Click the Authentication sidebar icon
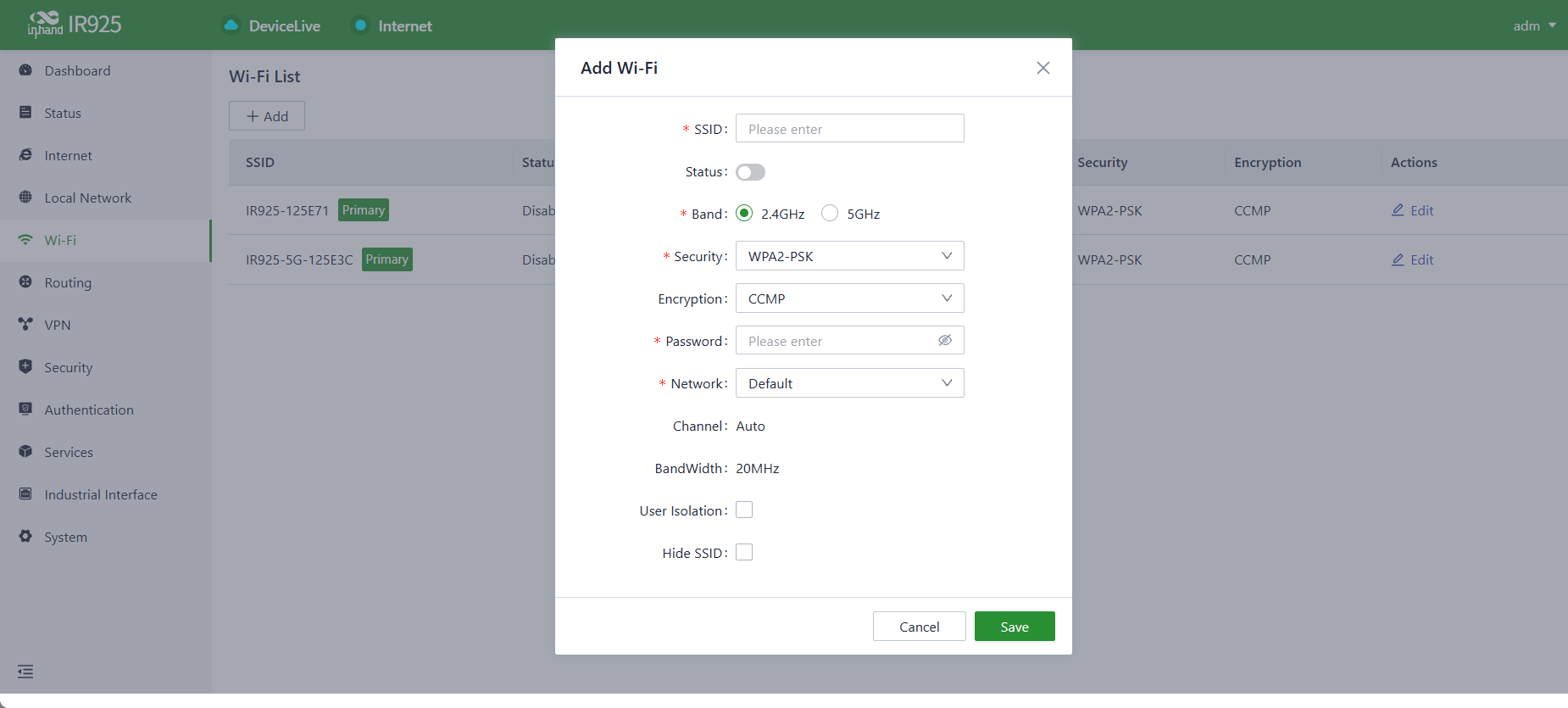Viewport: 1568px width, 708px height. click(x=25, y=410)
